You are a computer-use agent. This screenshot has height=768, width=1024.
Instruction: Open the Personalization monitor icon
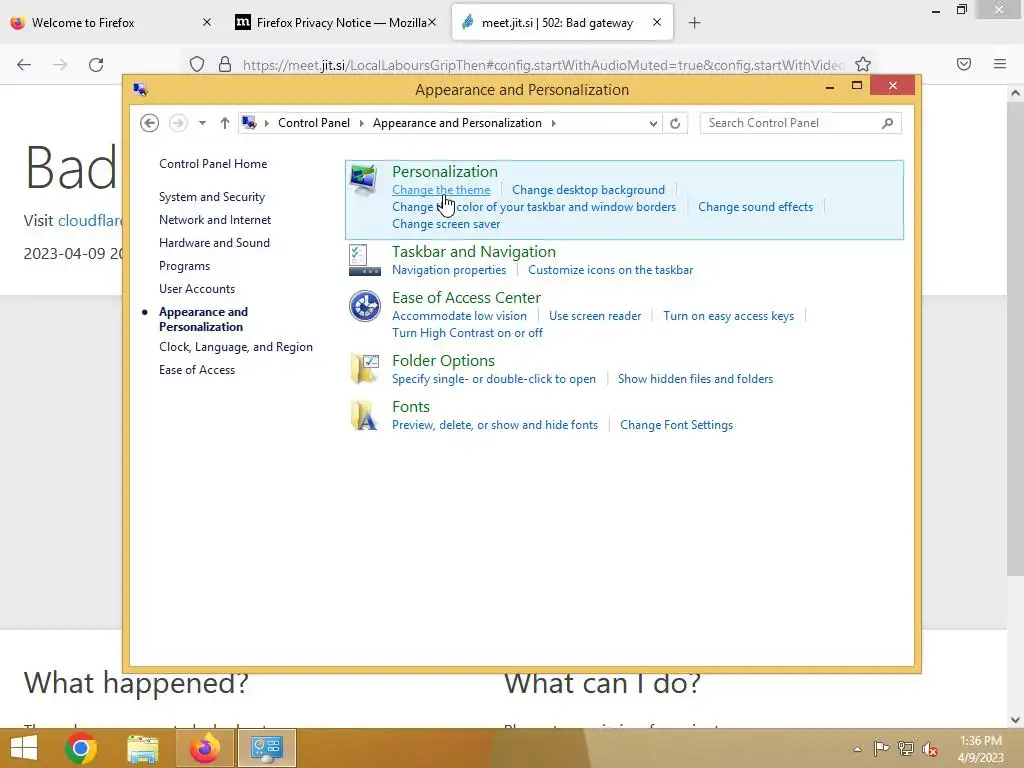(x=364, y=180)
